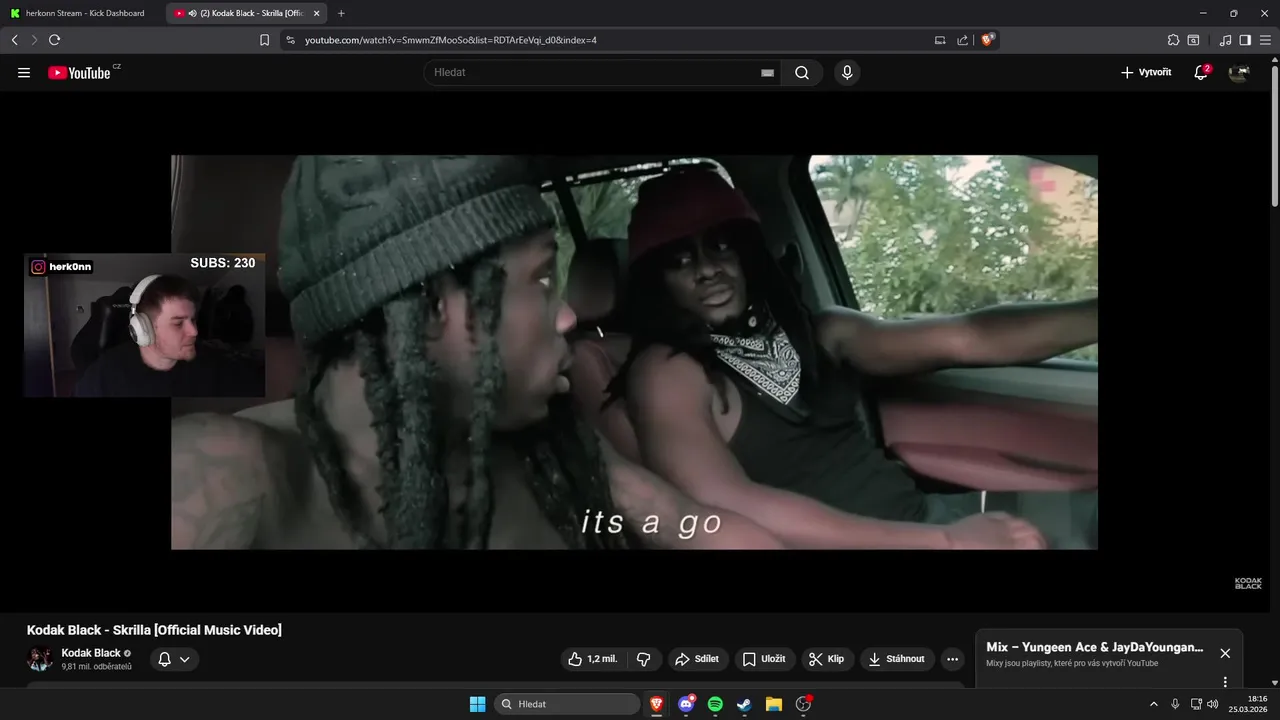View site information icon in address bar
This screenshot has width=1280, height=720.
(x=290, y=40)
